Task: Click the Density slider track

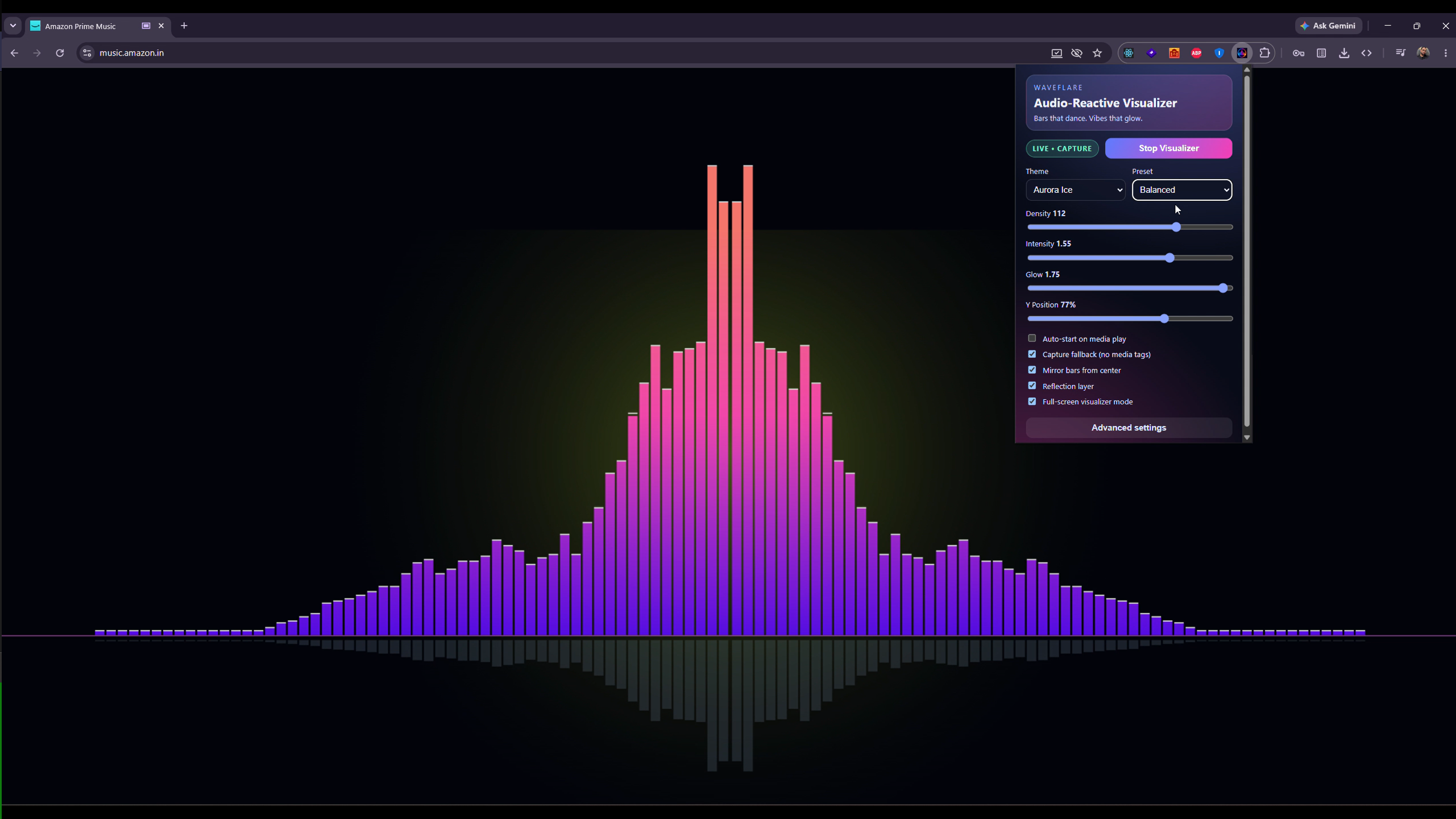Action: point(1130,227)
